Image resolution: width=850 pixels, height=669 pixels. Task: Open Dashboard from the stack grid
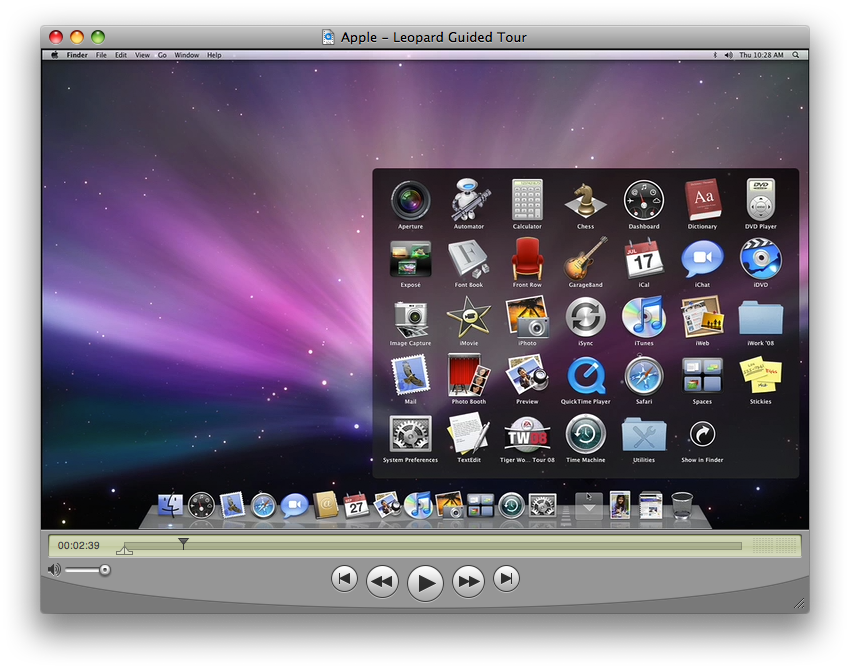tap(643, 200)
